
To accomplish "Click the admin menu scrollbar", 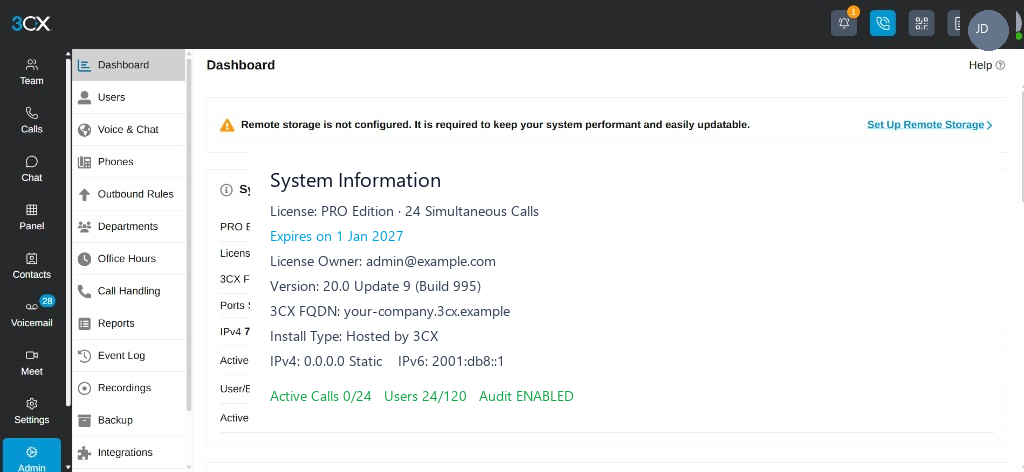I will pos(189,234).
